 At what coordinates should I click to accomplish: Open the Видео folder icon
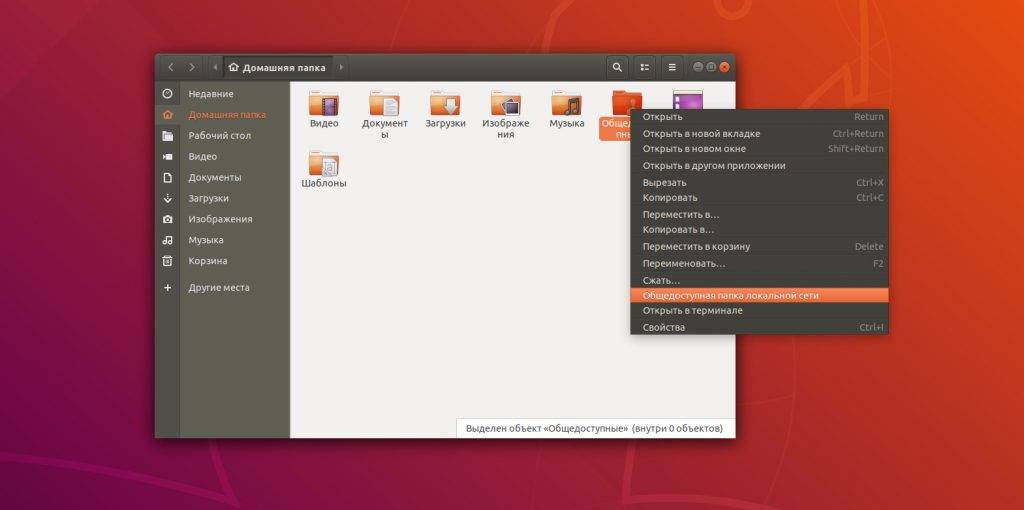[x=323, y=104]
